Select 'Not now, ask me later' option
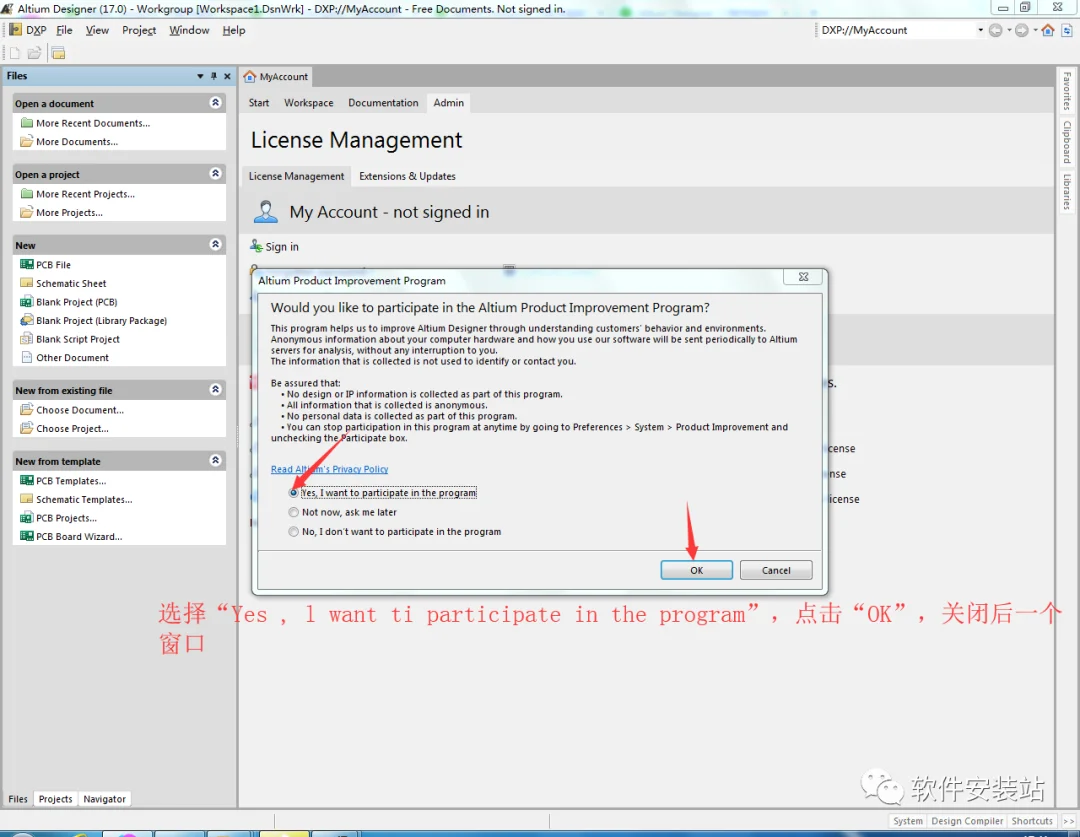 point(294,513)
